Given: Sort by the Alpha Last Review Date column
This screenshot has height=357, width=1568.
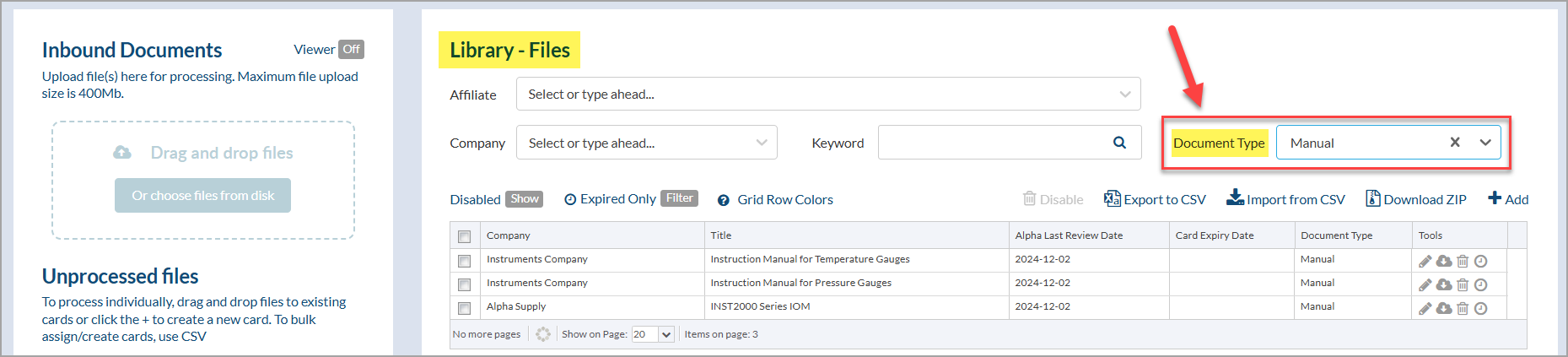Looking at the screenshot, I should (1069, 235).
